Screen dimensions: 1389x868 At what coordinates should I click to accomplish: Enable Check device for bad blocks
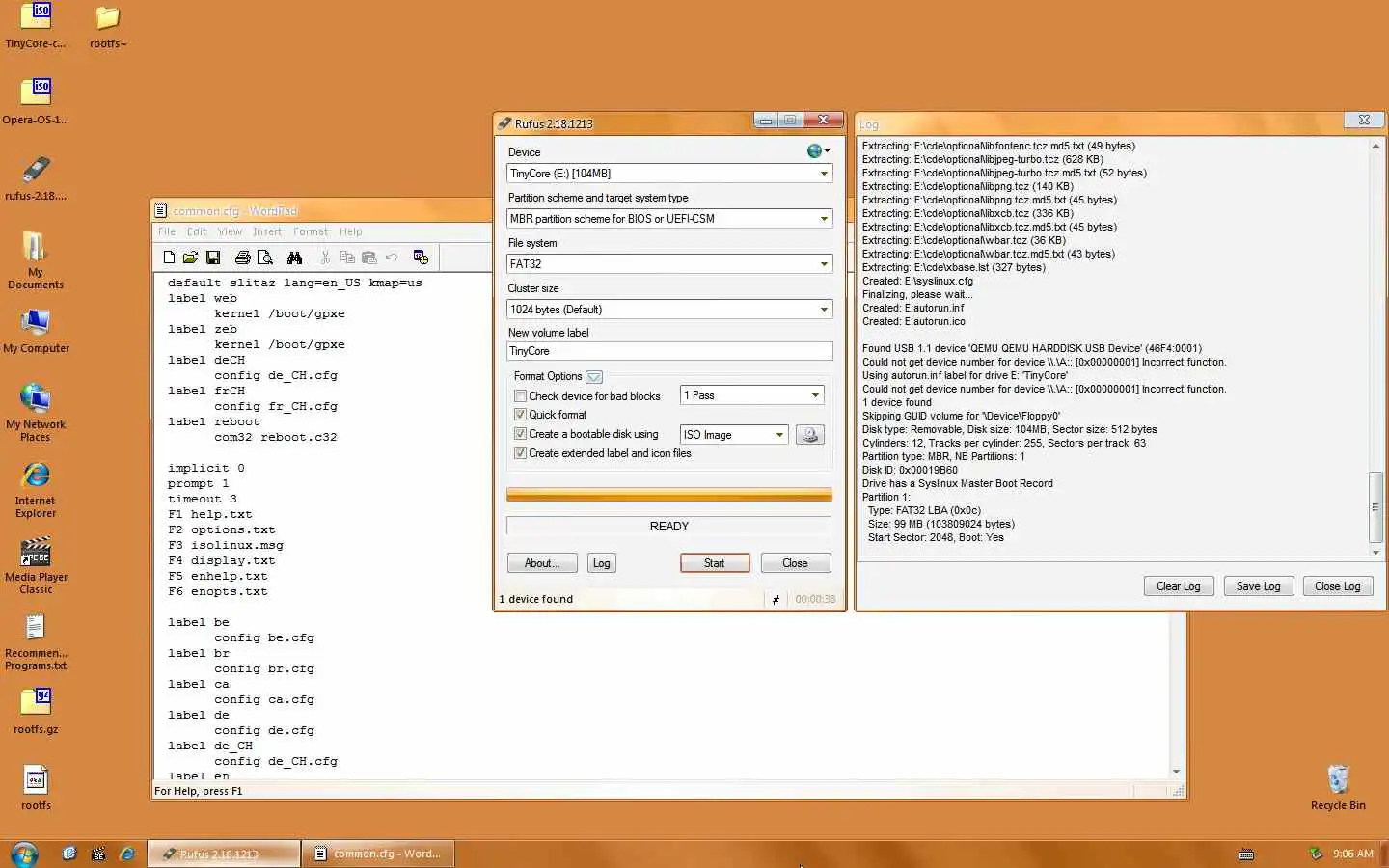pyautogui.click(x=521, y=396)
